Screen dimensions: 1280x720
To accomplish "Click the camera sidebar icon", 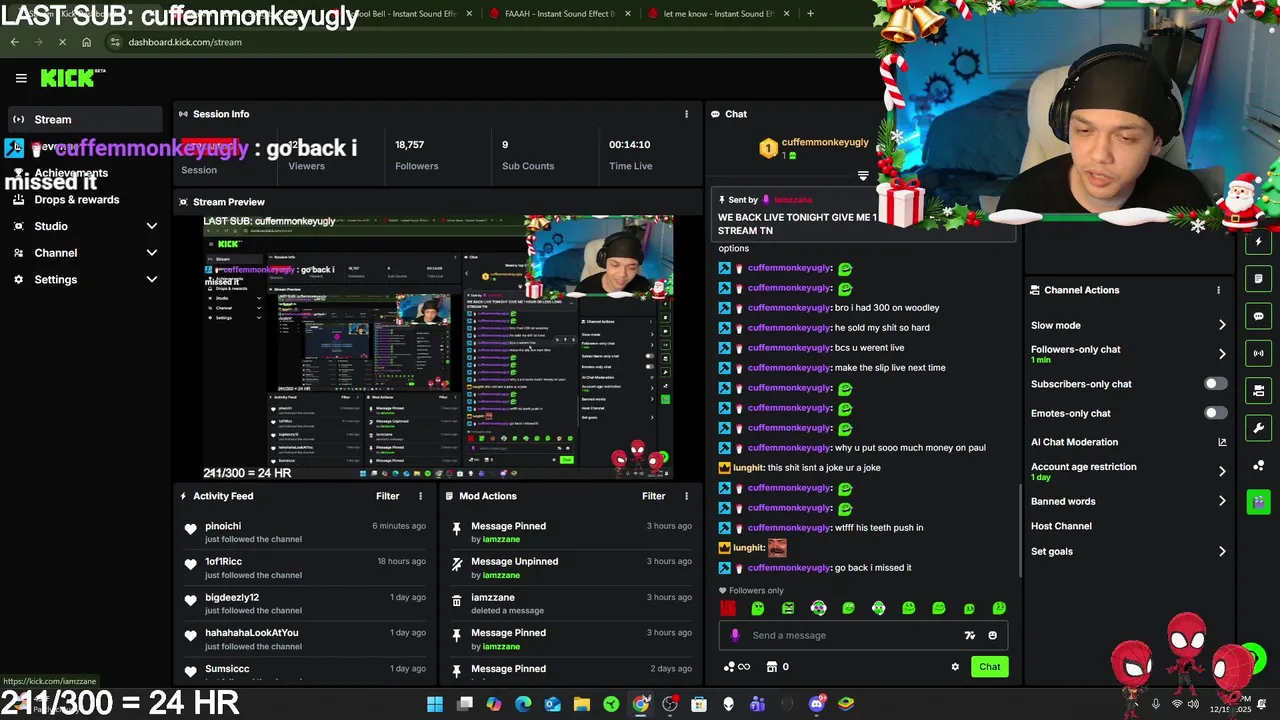I will tap(1259, 390).
